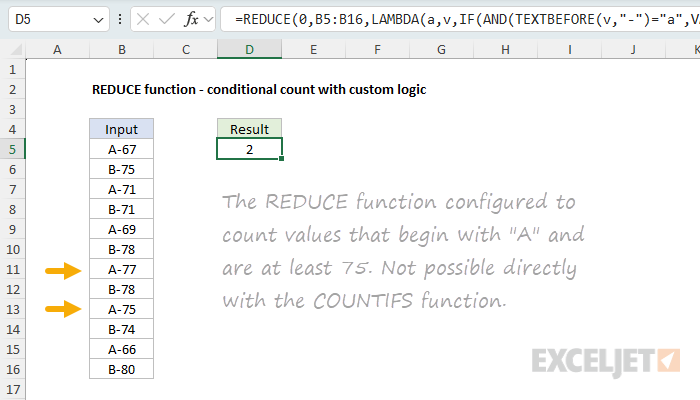Select row 6 header
Viewport: 700px width, 400px height.
(12, 169)
